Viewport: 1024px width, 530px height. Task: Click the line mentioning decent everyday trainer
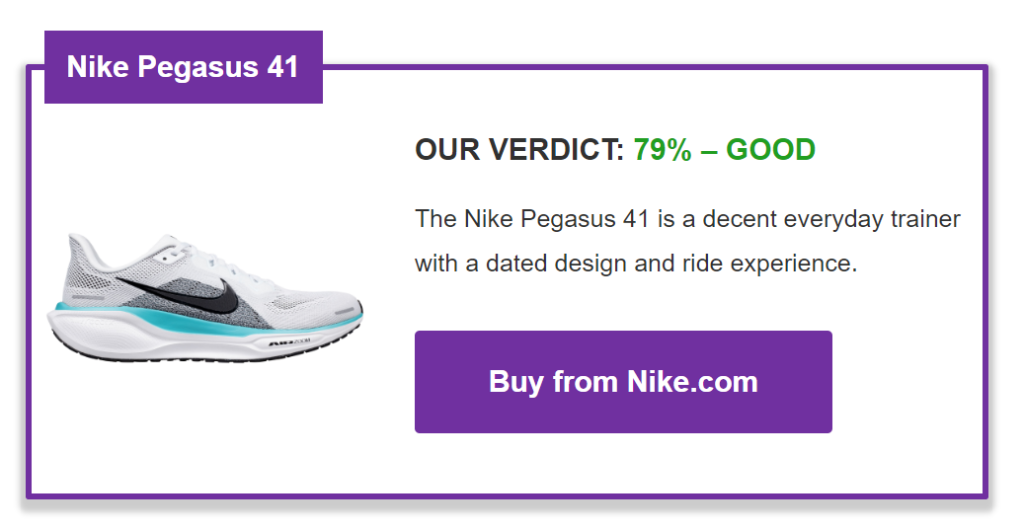point(687,219)
